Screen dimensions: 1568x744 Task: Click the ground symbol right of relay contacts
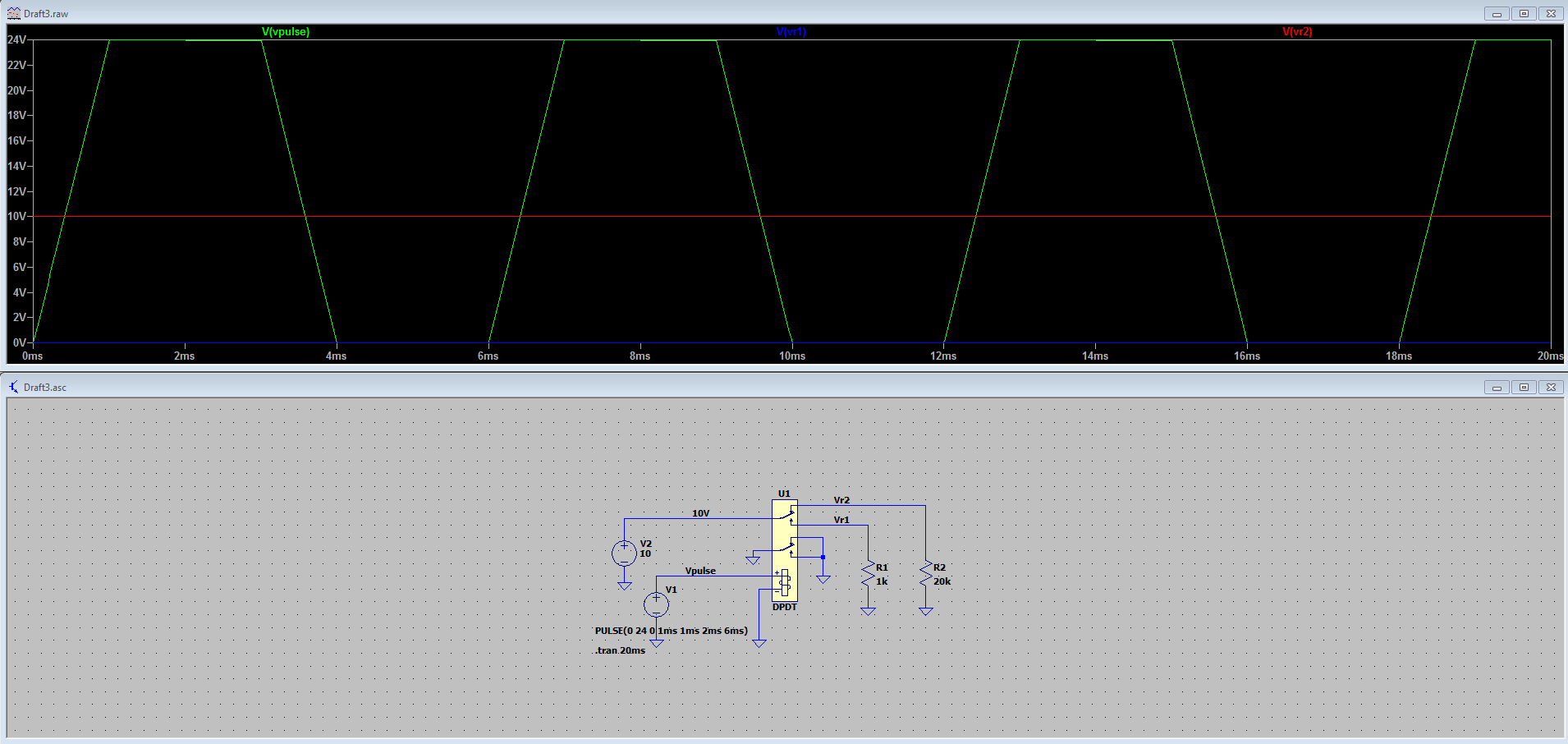click(x=823, y=580)
